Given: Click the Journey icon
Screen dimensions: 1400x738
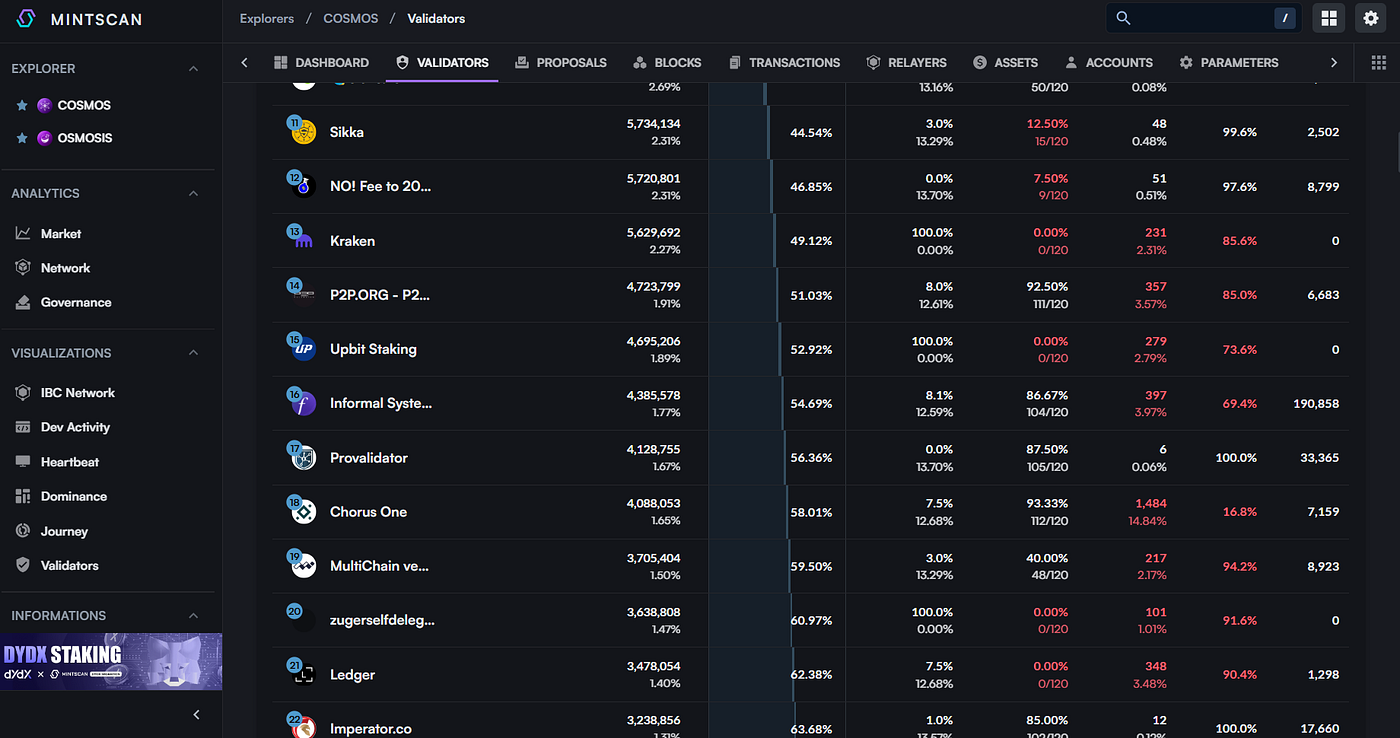Looking at the screenshot, I should [x=22, y=531].
